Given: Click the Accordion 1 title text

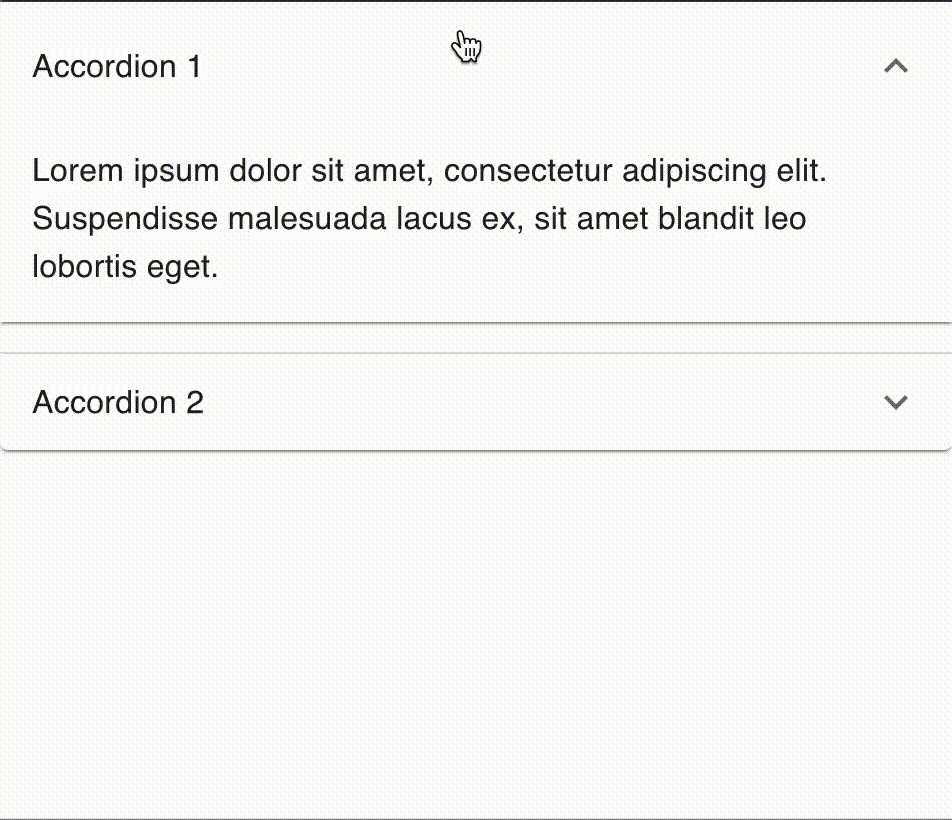Looking at the screenshot, I should click(117, 67).
